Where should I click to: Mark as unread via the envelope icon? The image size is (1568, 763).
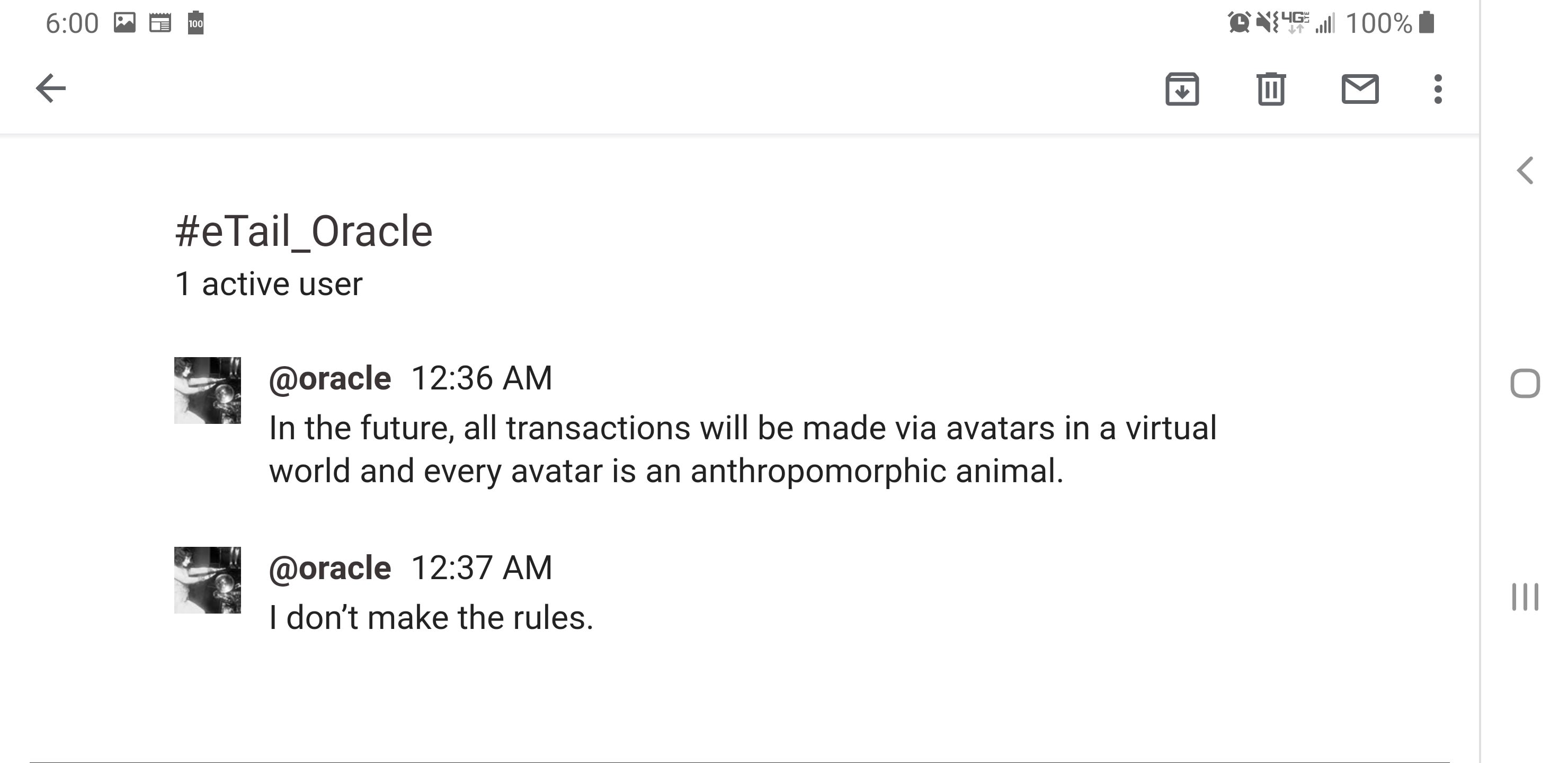(1360, 90)
